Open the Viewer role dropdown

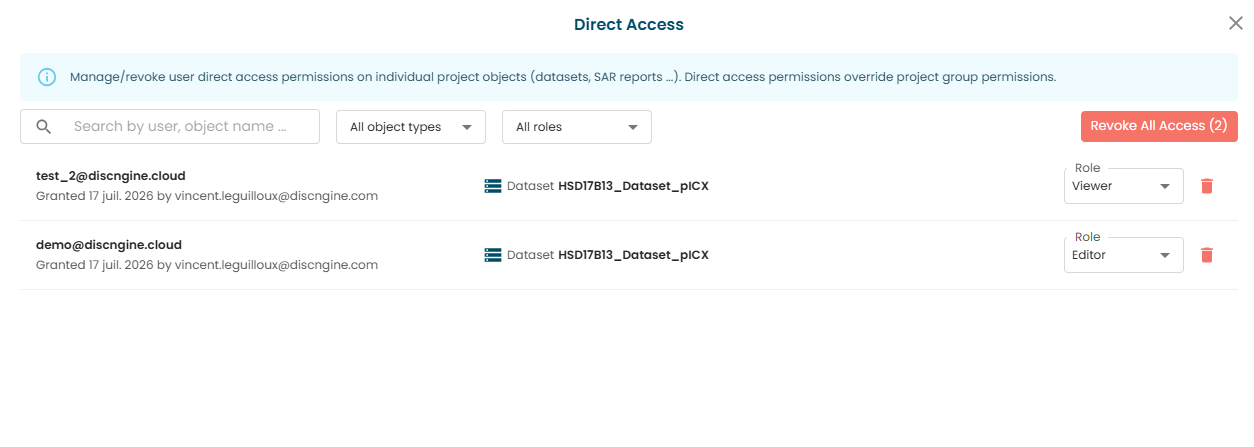tap(1124, 186)
